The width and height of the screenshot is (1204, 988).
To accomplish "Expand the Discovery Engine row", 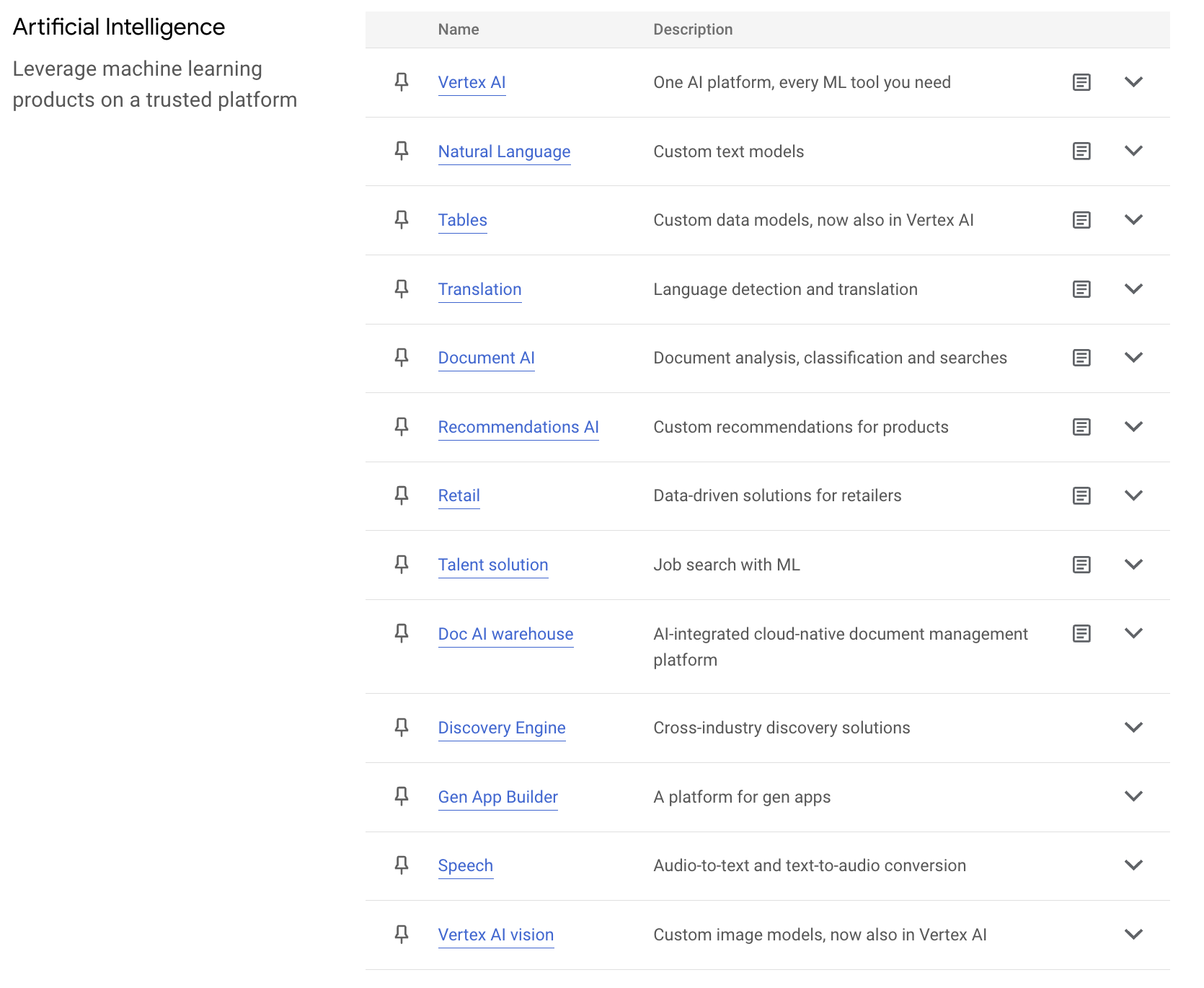I will [x=1133, y=728].
